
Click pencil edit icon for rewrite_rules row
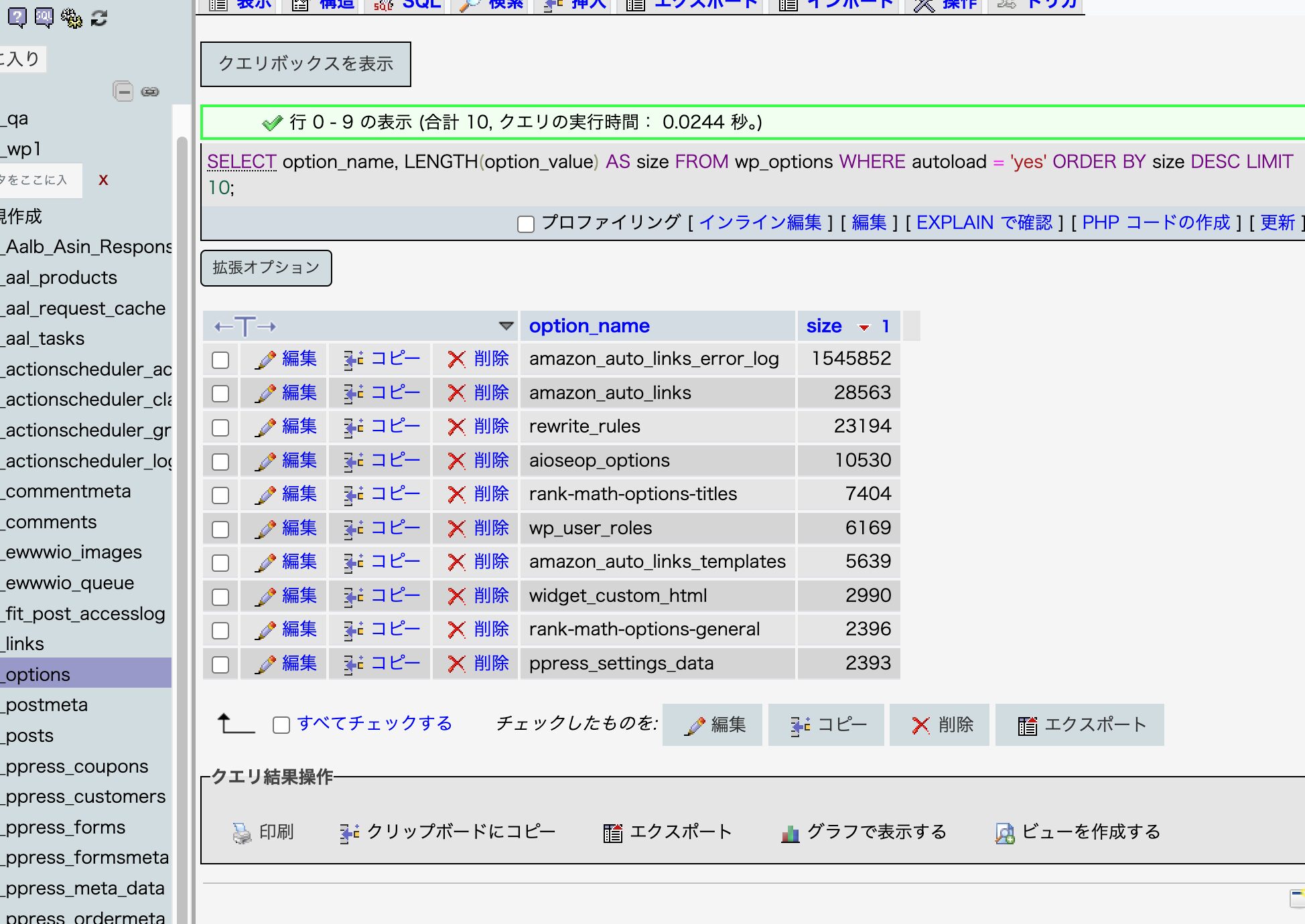pyautogui.click(x=266, y=427)
